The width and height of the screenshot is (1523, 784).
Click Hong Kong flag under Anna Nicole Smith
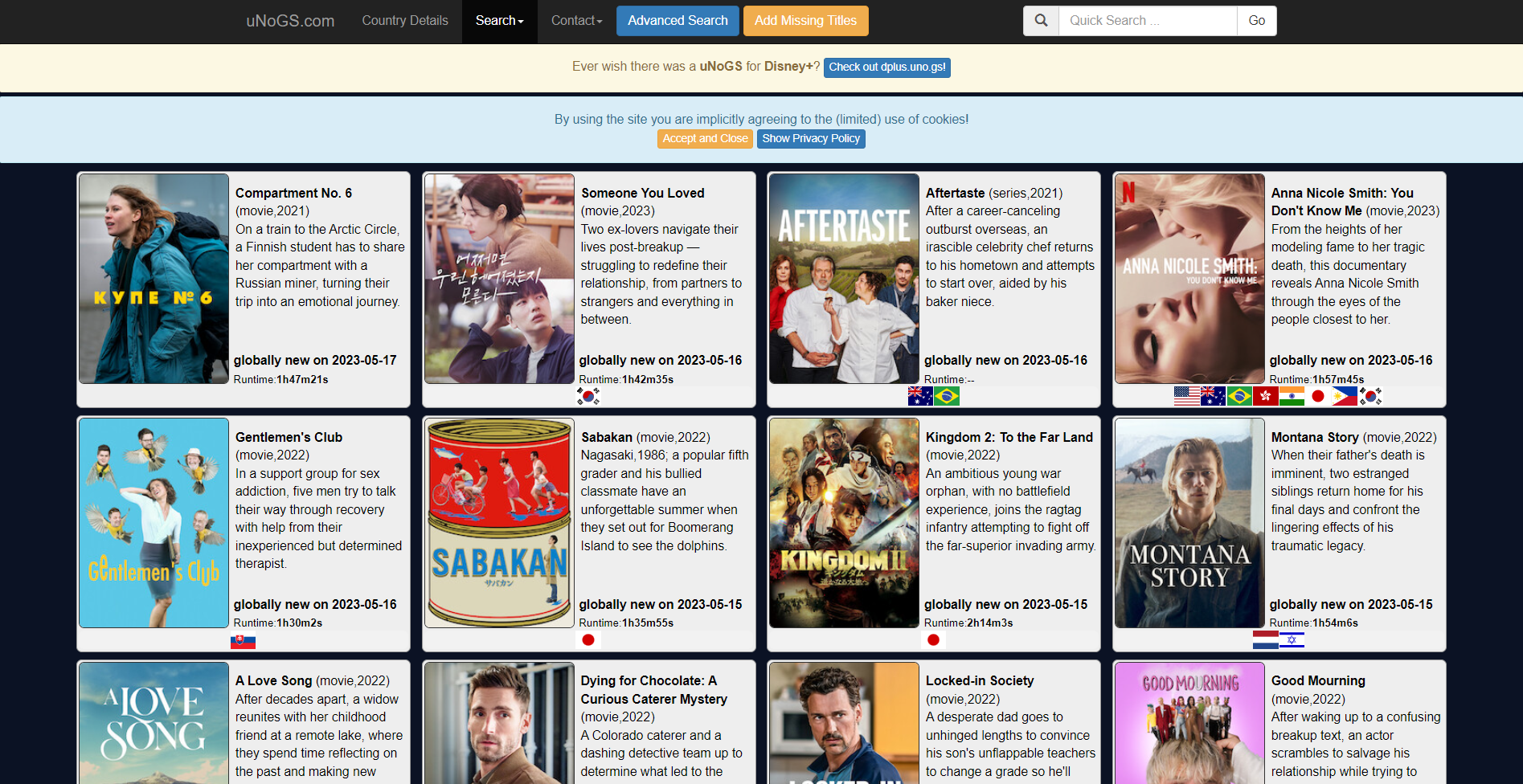1266,396
